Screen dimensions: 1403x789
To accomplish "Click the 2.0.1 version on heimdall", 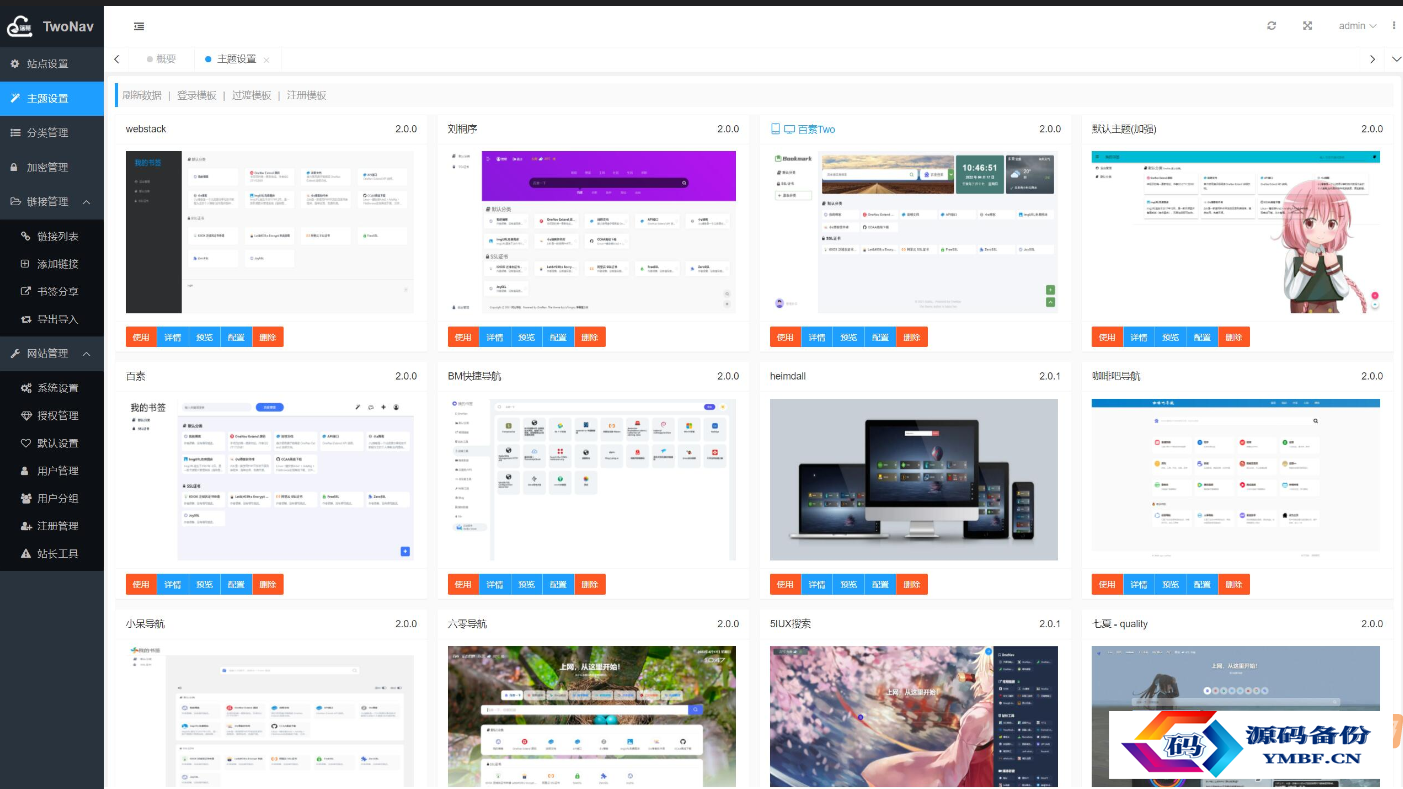I will click(1050, 376).
